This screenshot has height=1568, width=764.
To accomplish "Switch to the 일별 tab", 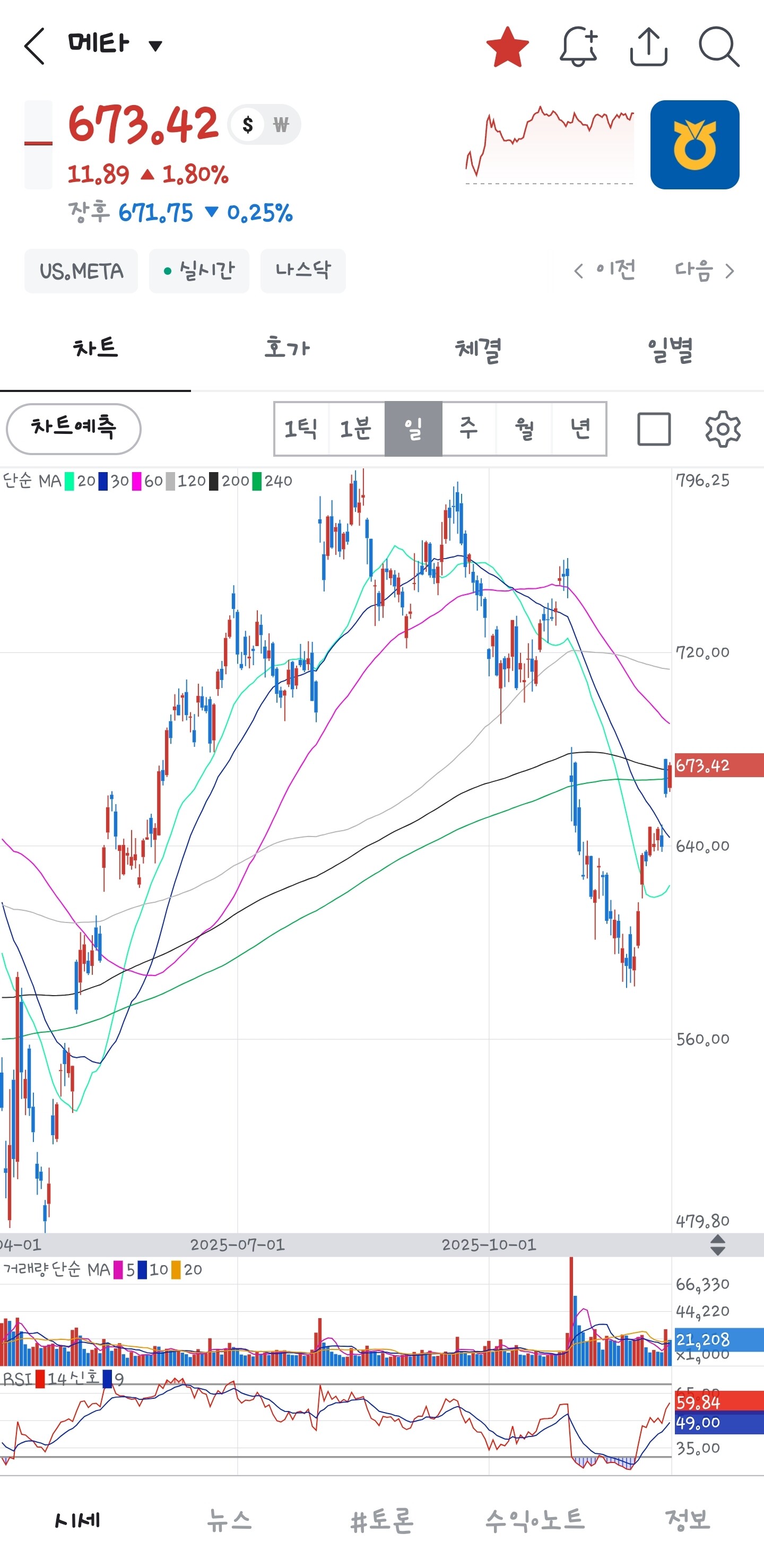I will click(669, 349).
